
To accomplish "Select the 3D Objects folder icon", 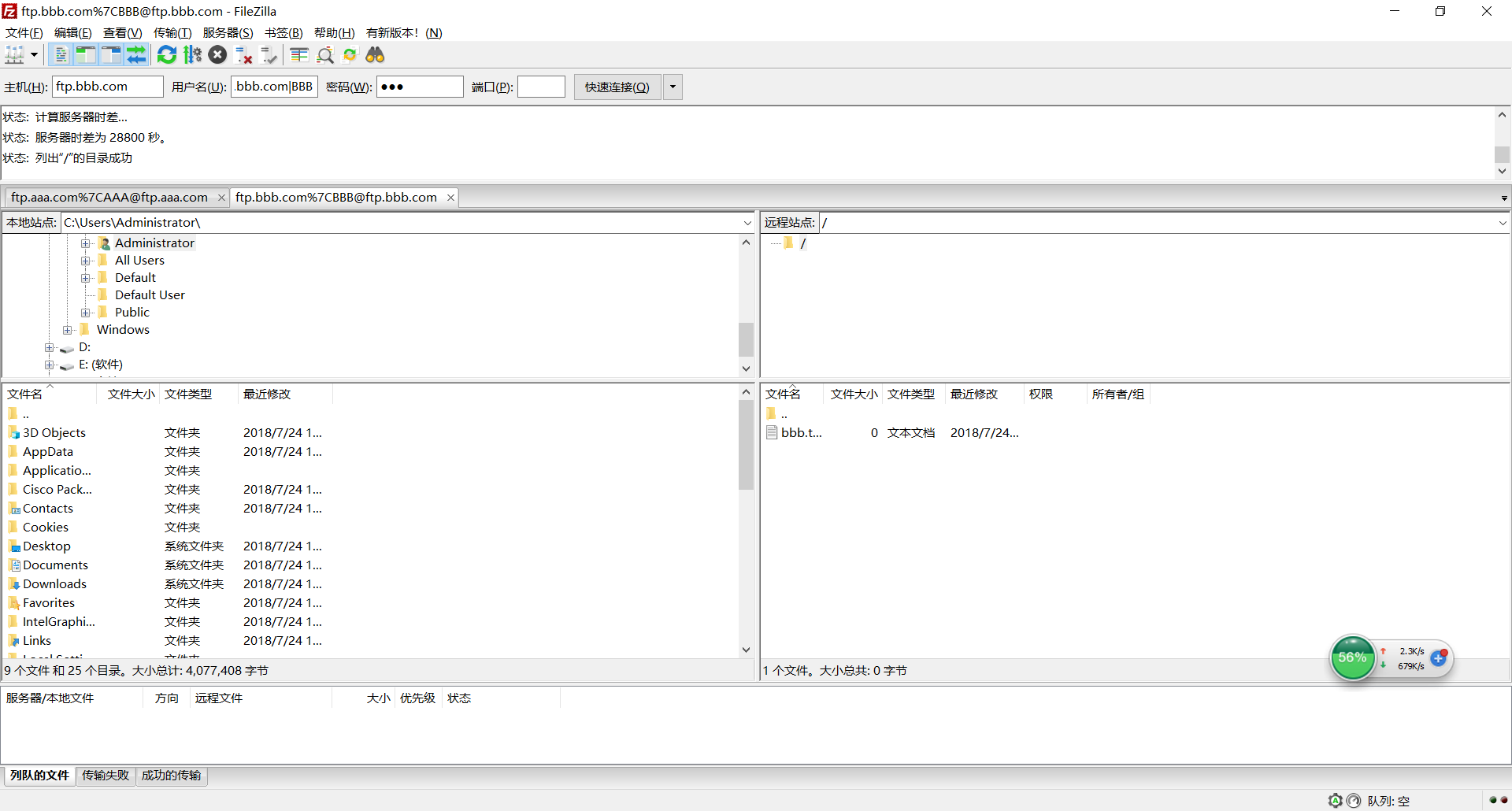I will (13, 432).
